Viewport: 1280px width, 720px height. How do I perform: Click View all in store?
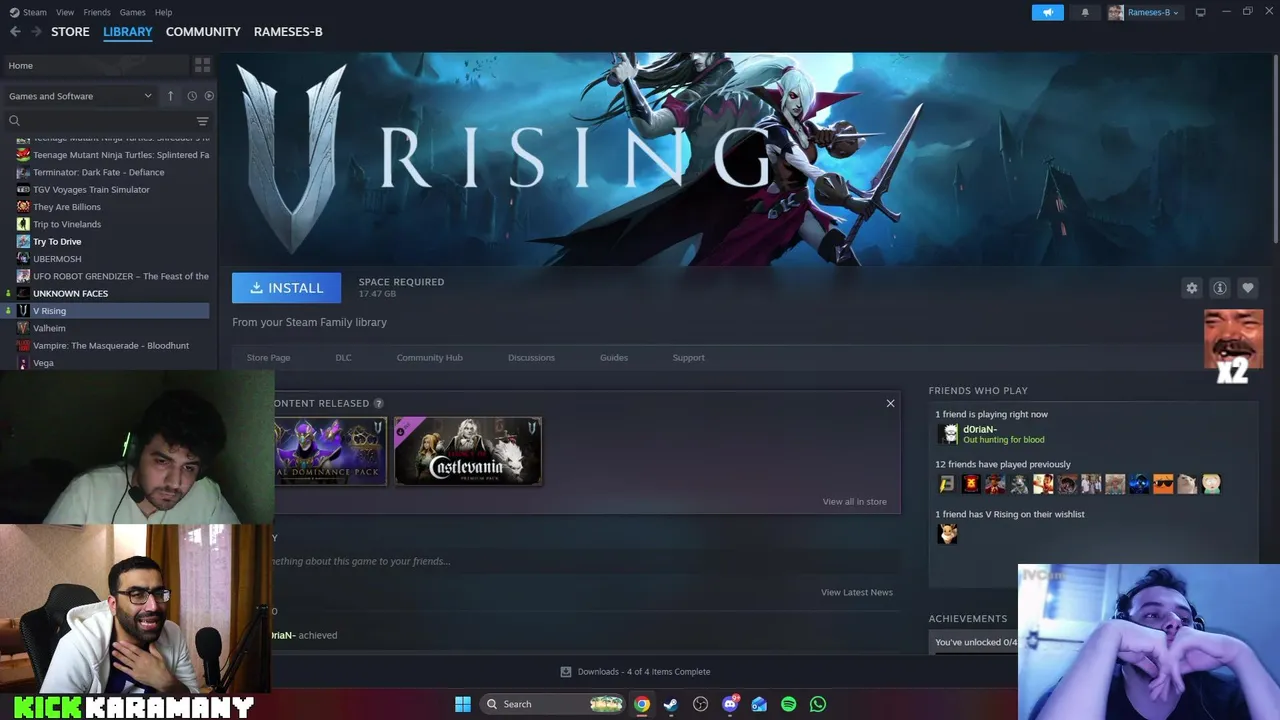(x=854, y=502)
